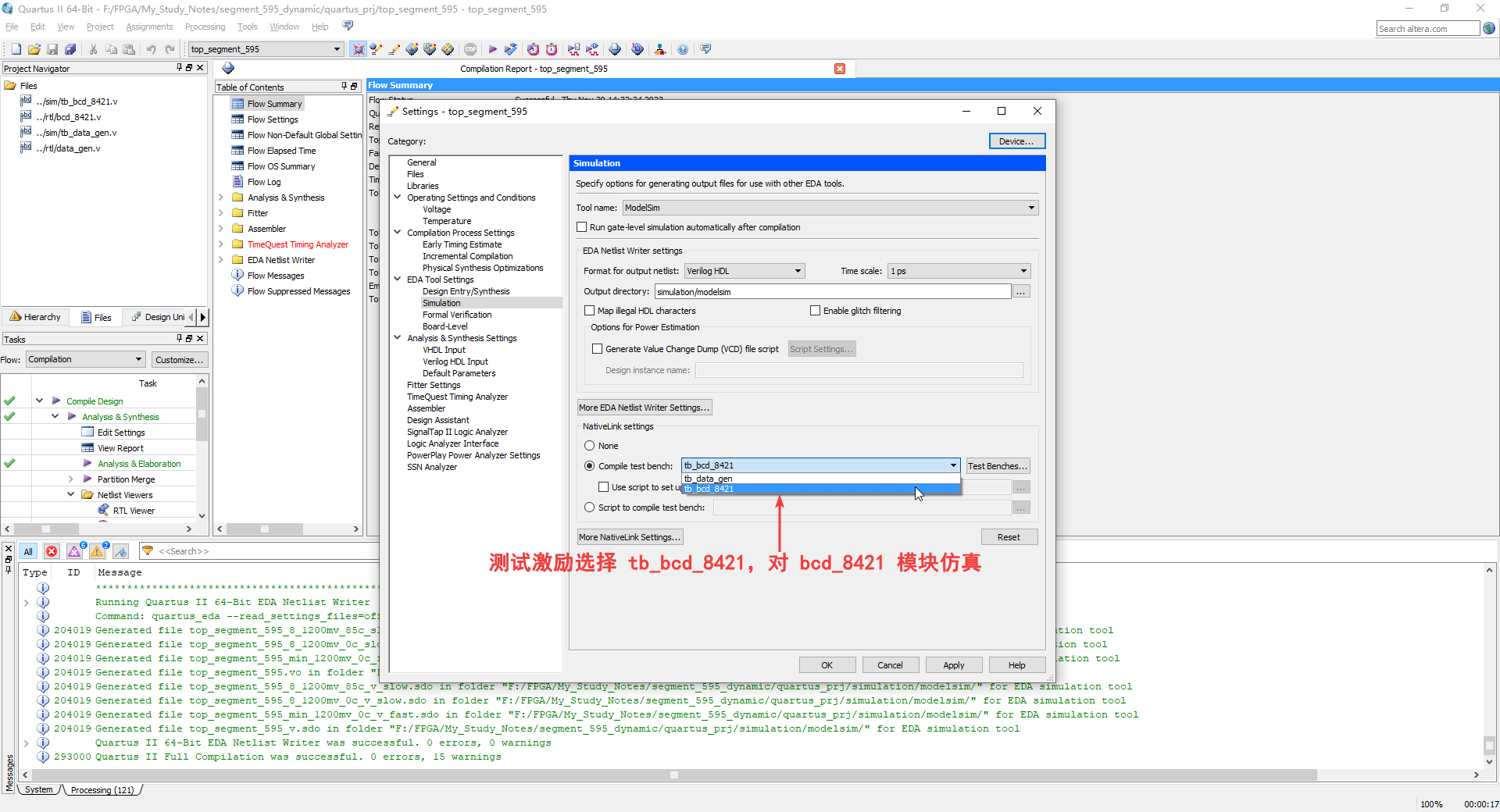This screenshot has height=812, width=1500.
Task: Click the purple critical warning filter icon
Action: [x=75, y=551]
